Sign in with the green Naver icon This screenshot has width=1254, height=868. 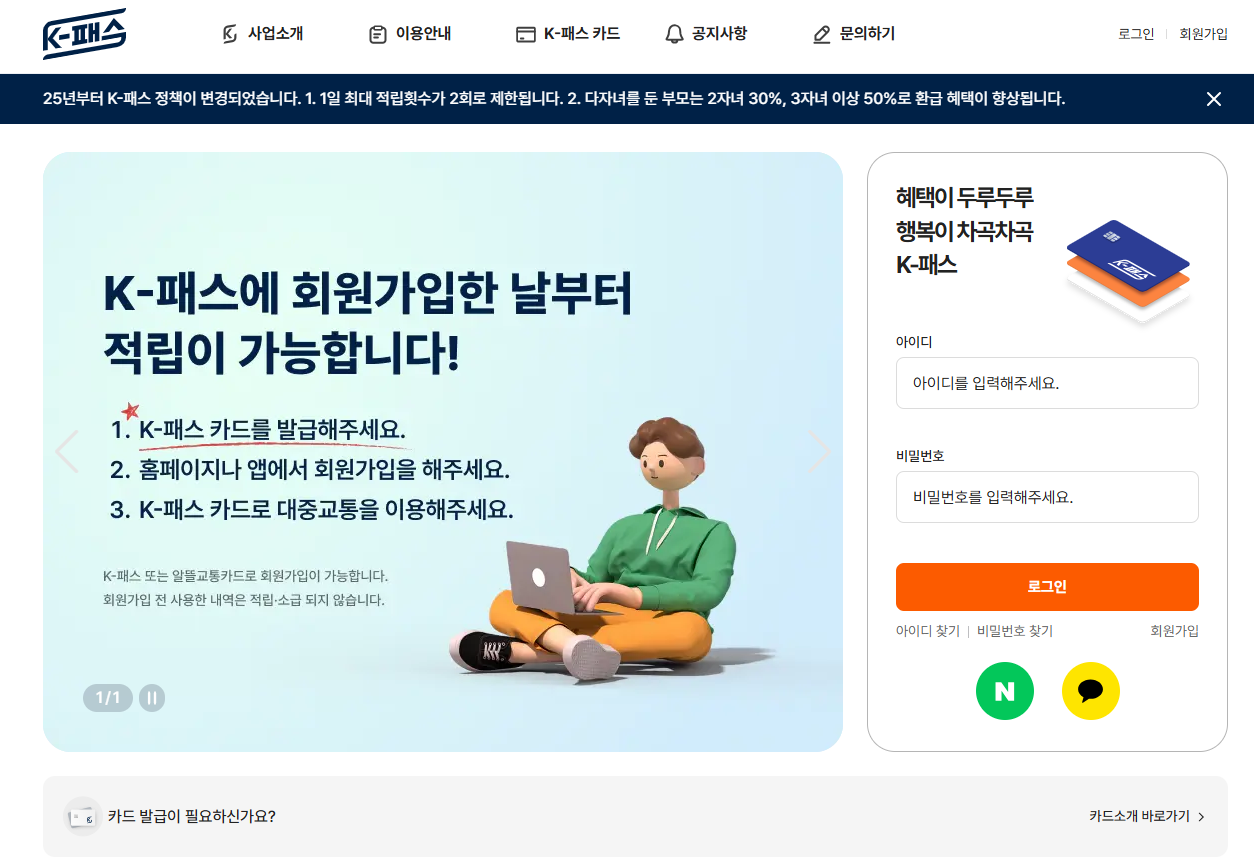pyautogui.click(x=1005, y=691)
